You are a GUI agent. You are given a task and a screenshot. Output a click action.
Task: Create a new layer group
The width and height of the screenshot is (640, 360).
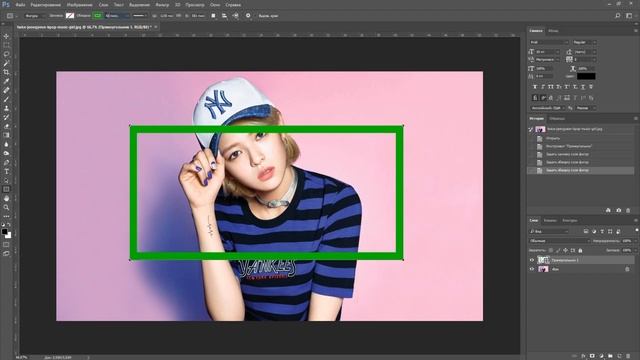pyautogui.click(x=610, y=356)
